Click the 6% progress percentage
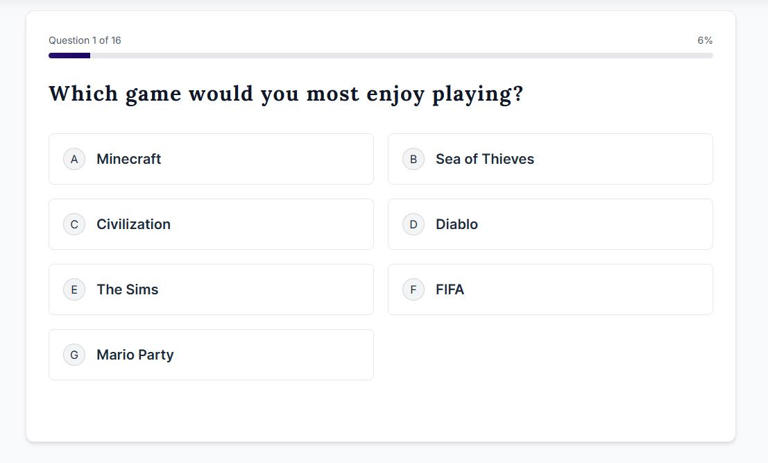This screenshot has height=463, width=768. (x=705, y=40)
